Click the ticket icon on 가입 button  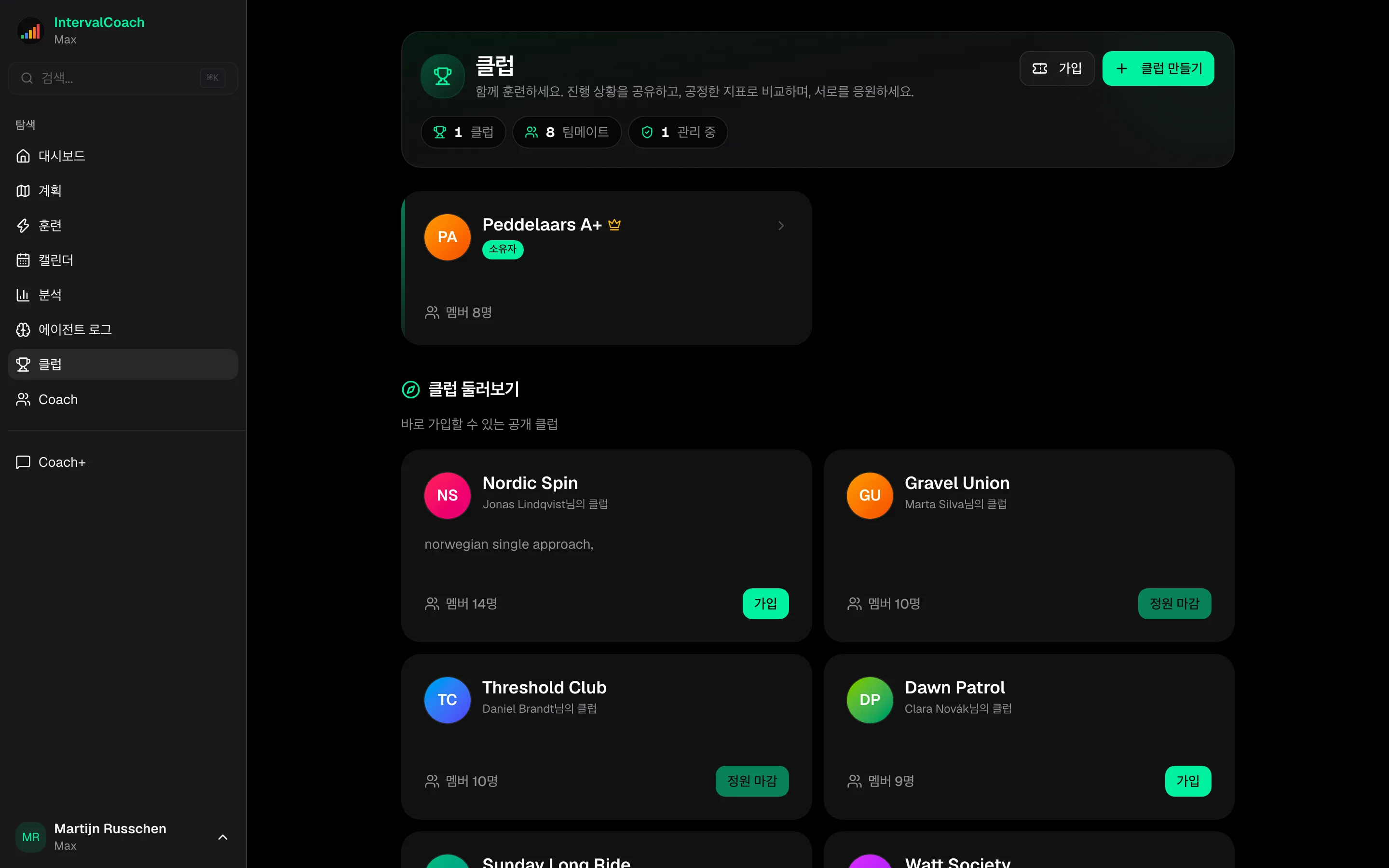point(1039,69)
